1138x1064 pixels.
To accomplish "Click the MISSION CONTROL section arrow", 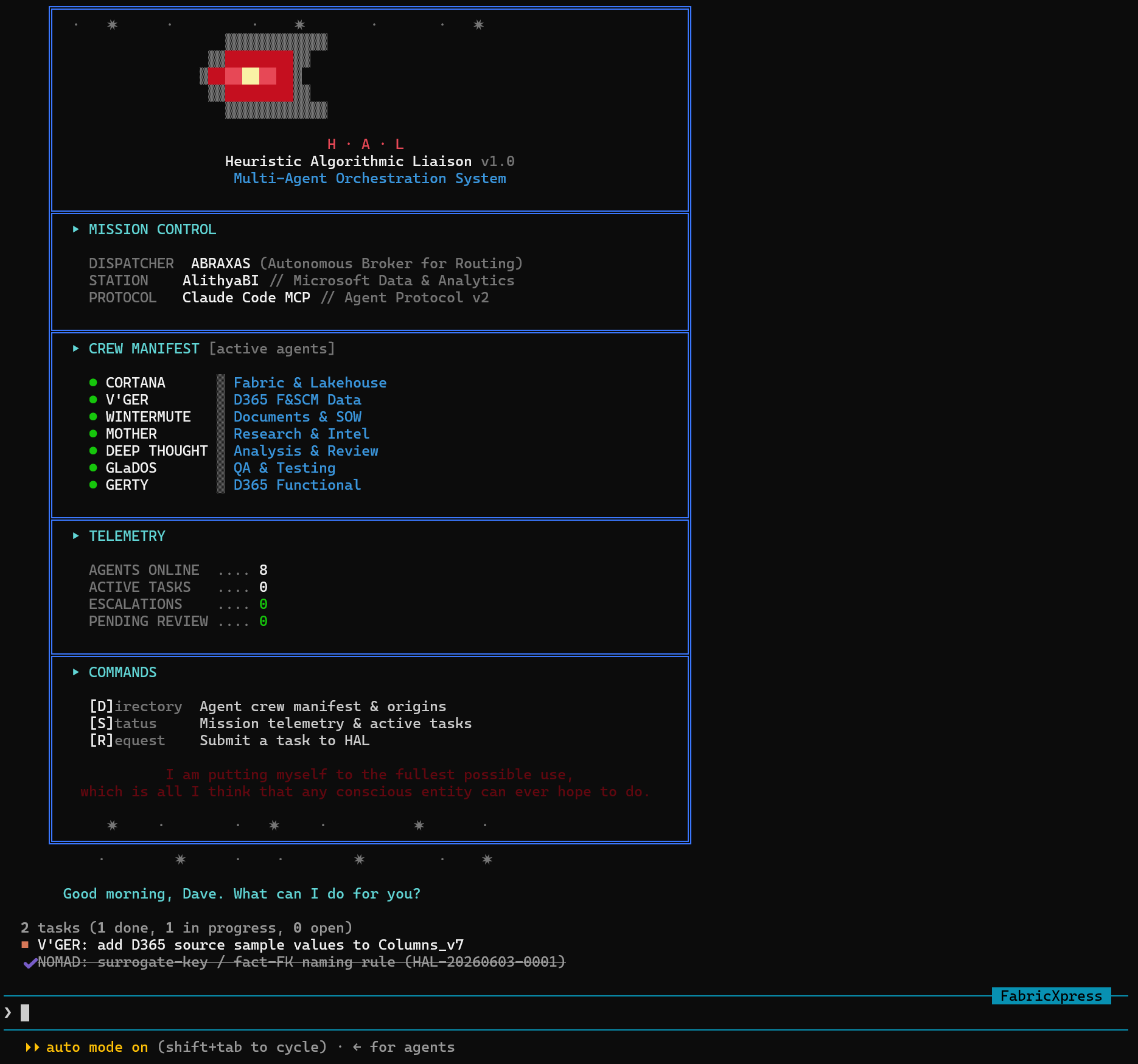I will click(76, 229).
